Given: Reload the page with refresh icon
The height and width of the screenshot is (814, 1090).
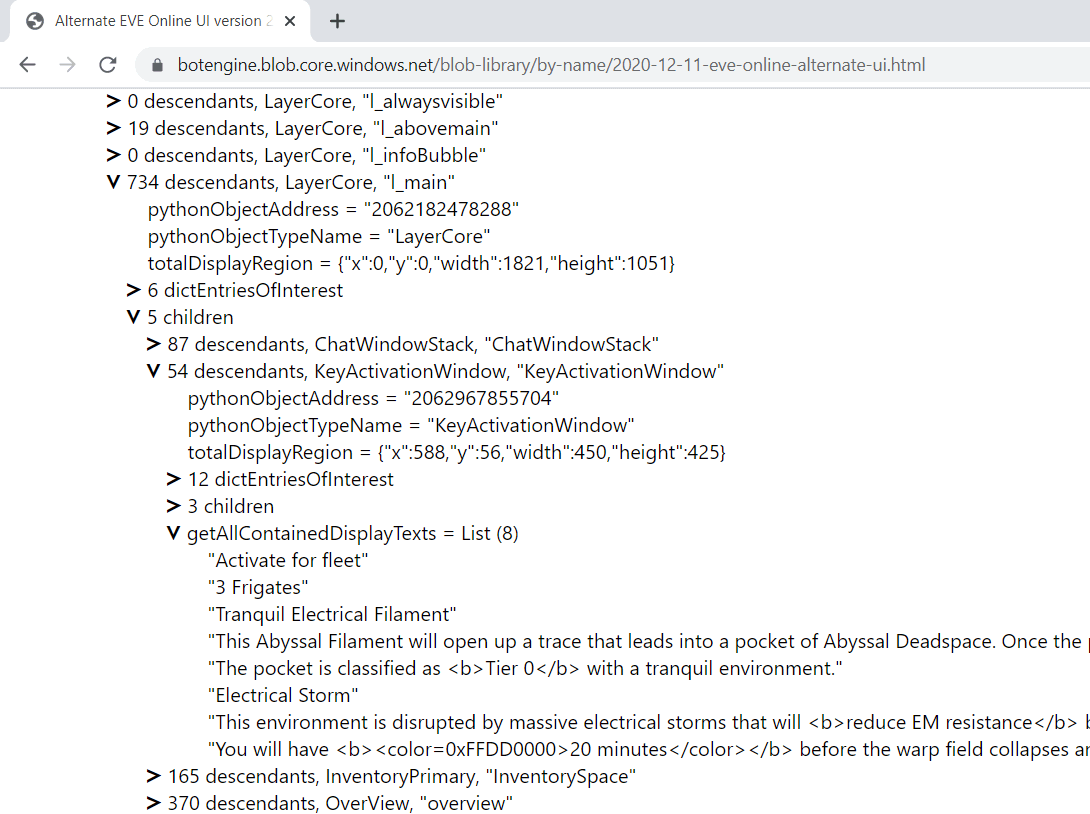Looking at the screenshot, I should [x=108, y=65].
